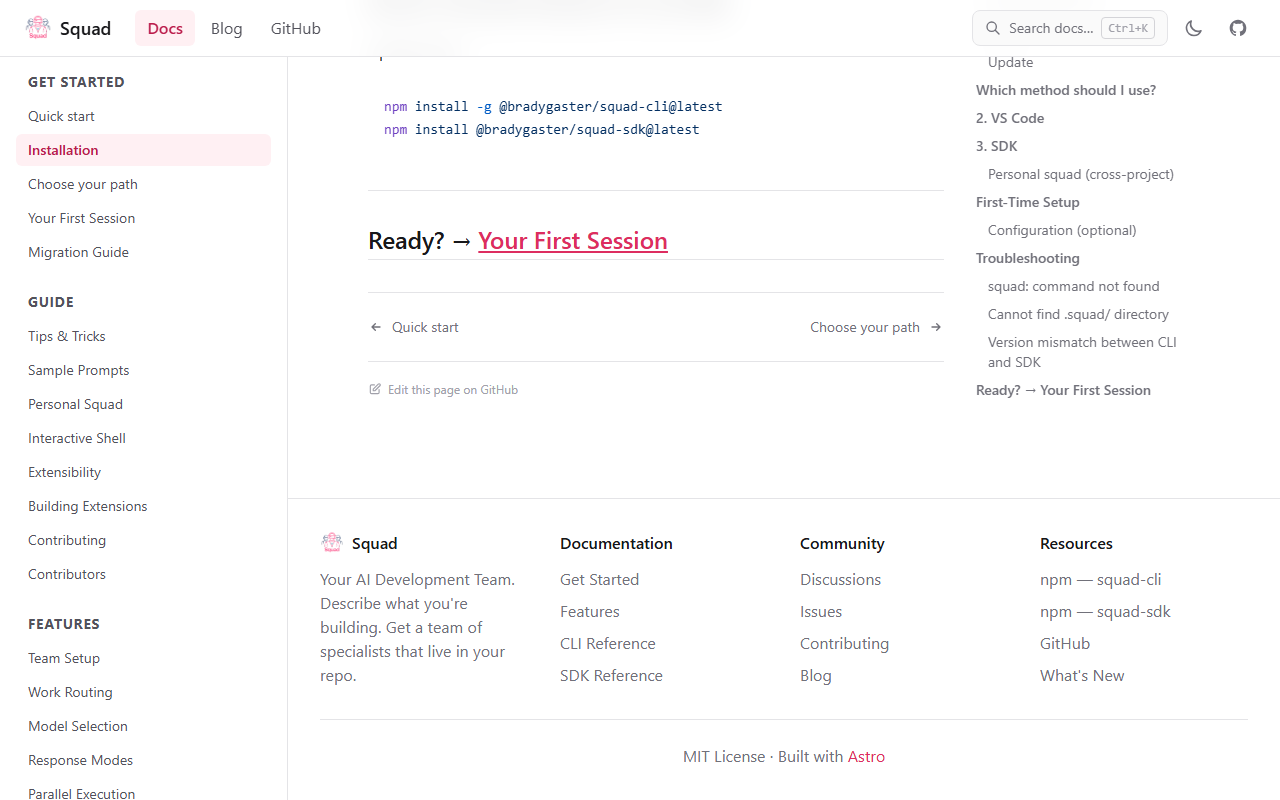Viewport: 1280px width, 800px height.
Task: Click the squad-sdk npm install code line
Action: (x=541, y=129)
